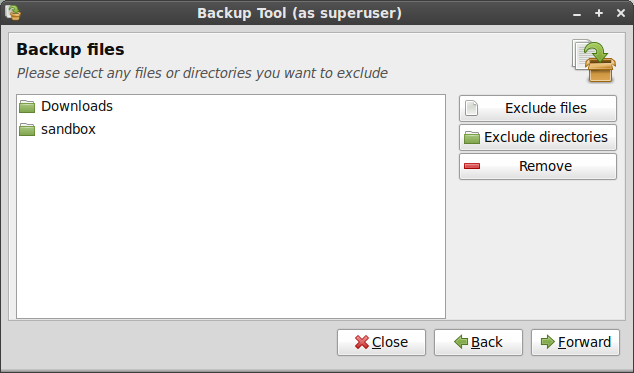Select the Downloads folder icon
This screenshot has width=634, height=373.
click(x=27, y=106)
